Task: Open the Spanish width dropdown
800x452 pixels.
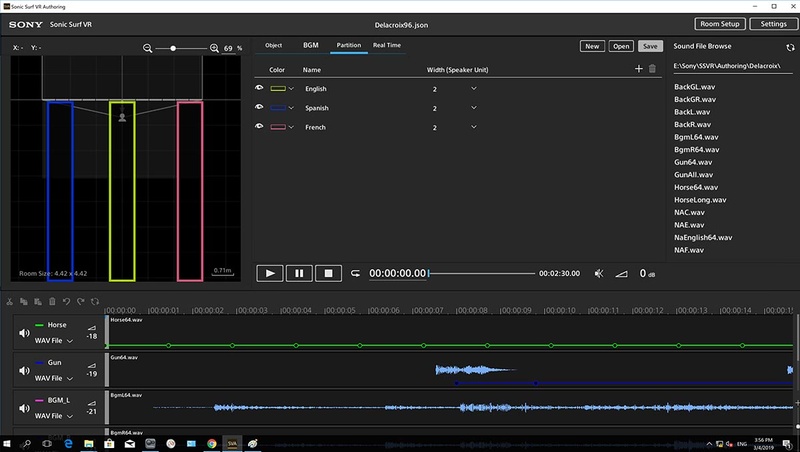Action: [473, 108]
